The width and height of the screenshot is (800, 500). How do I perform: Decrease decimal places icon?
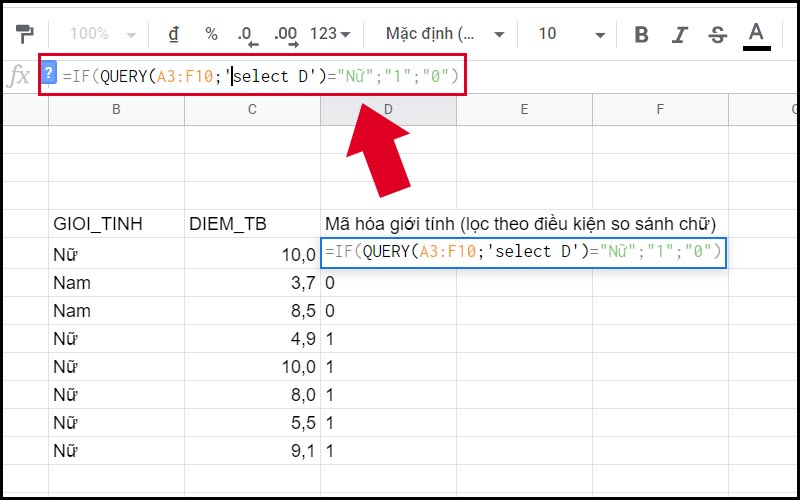click(x=247, y=35)
